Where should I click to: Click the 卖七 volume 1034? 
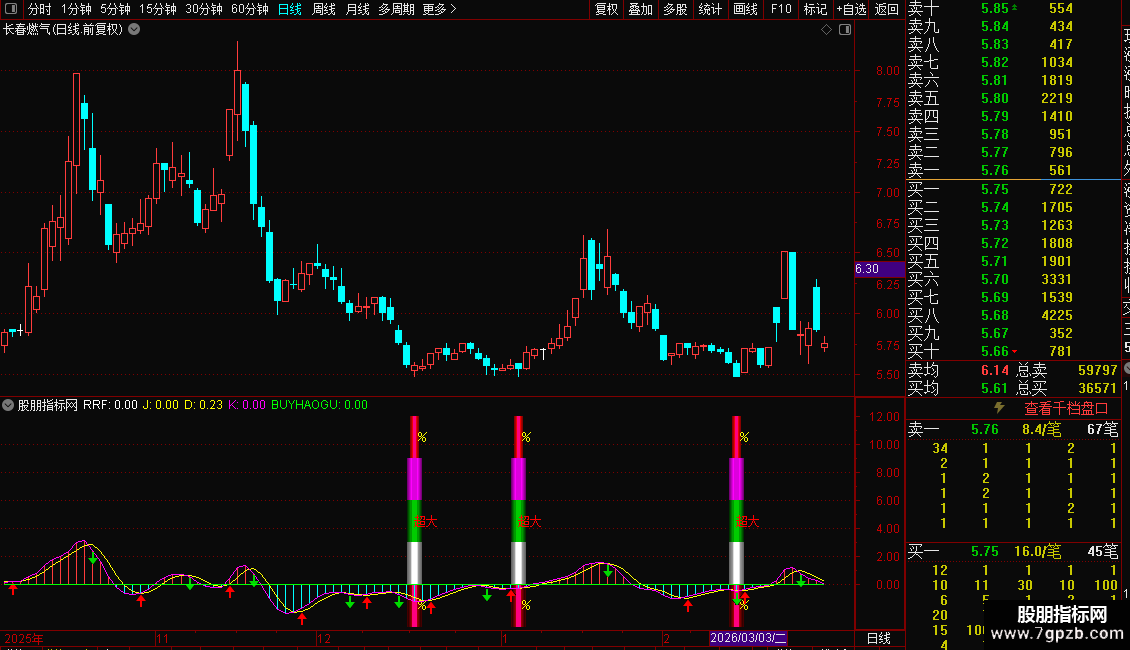tap(1056, 63)
